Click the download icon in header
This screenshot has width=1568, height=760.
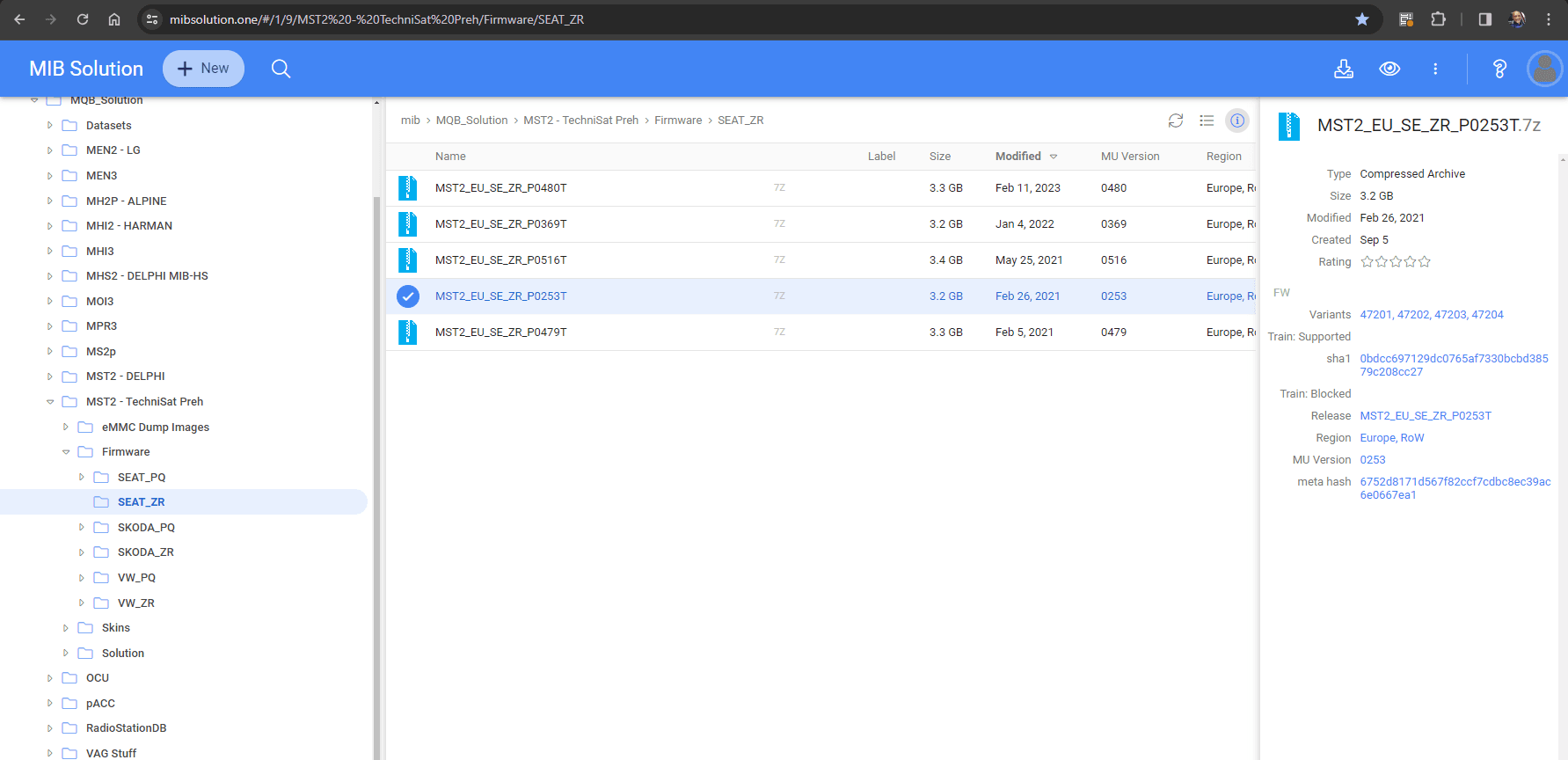tap(1343, 69)
